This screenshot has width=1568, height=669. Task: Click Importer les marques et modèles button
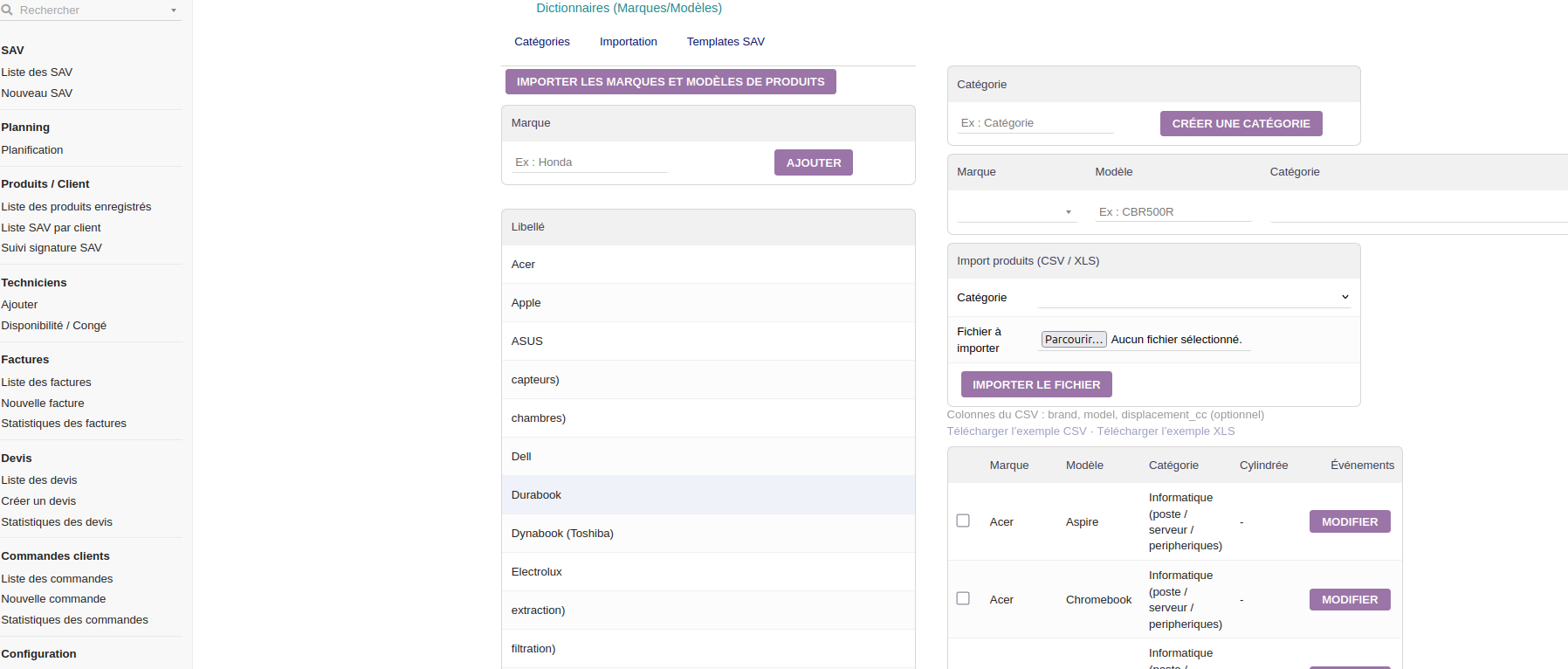tap(670, 82)
